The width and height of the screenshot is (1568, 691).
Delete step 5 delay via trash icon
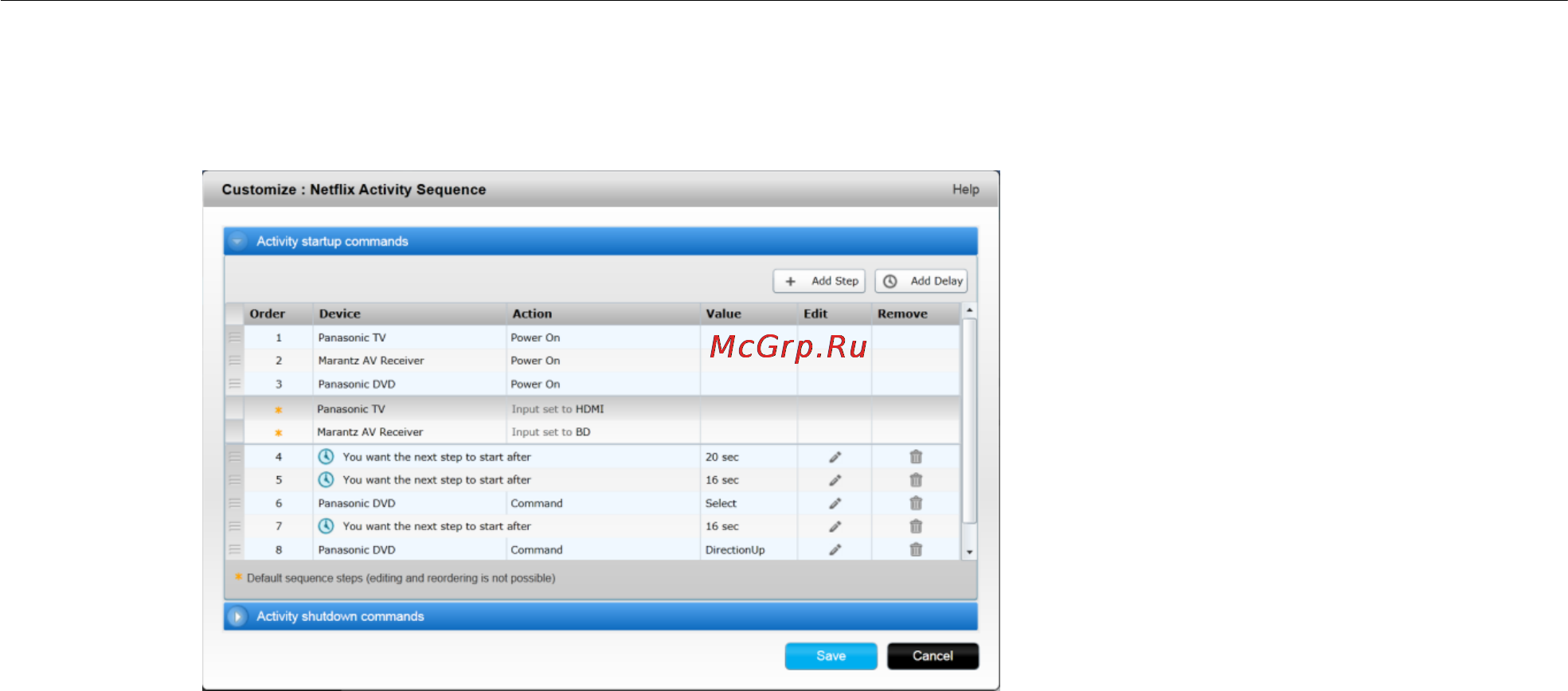916,480
